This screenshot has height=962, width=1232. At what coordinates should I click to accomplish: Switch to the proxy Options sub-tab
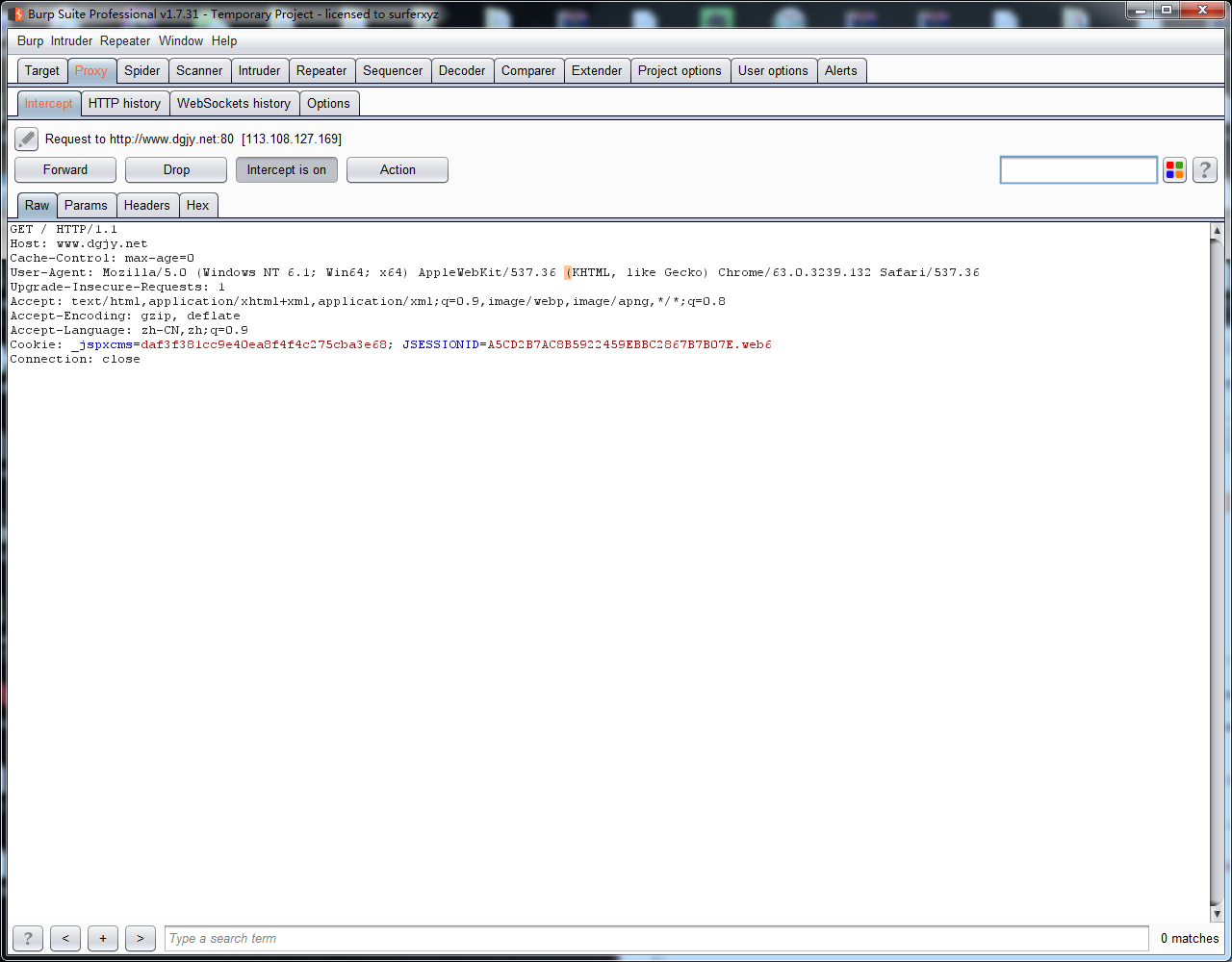pos(328,104)
